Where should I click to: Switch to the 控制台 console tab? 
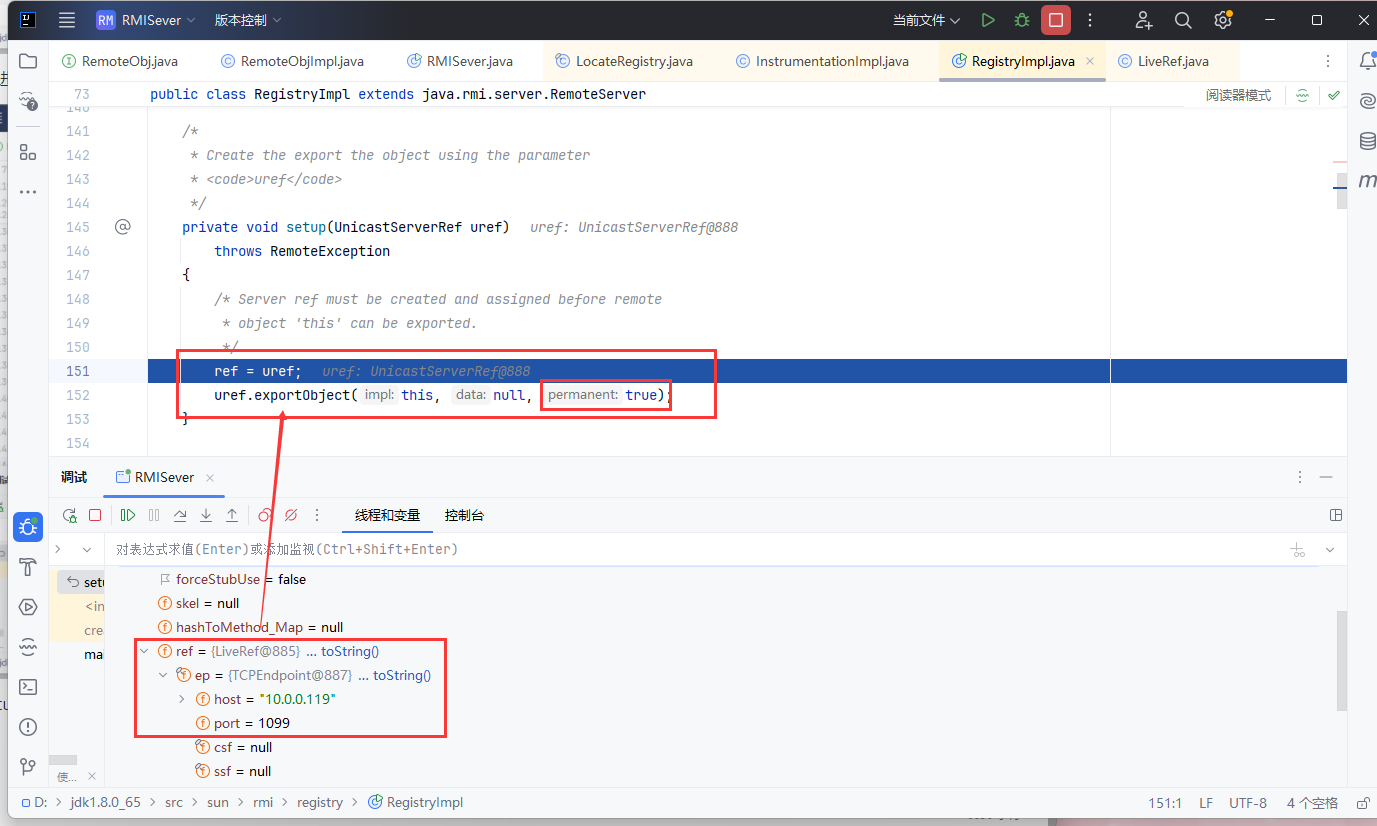(464, 515)
